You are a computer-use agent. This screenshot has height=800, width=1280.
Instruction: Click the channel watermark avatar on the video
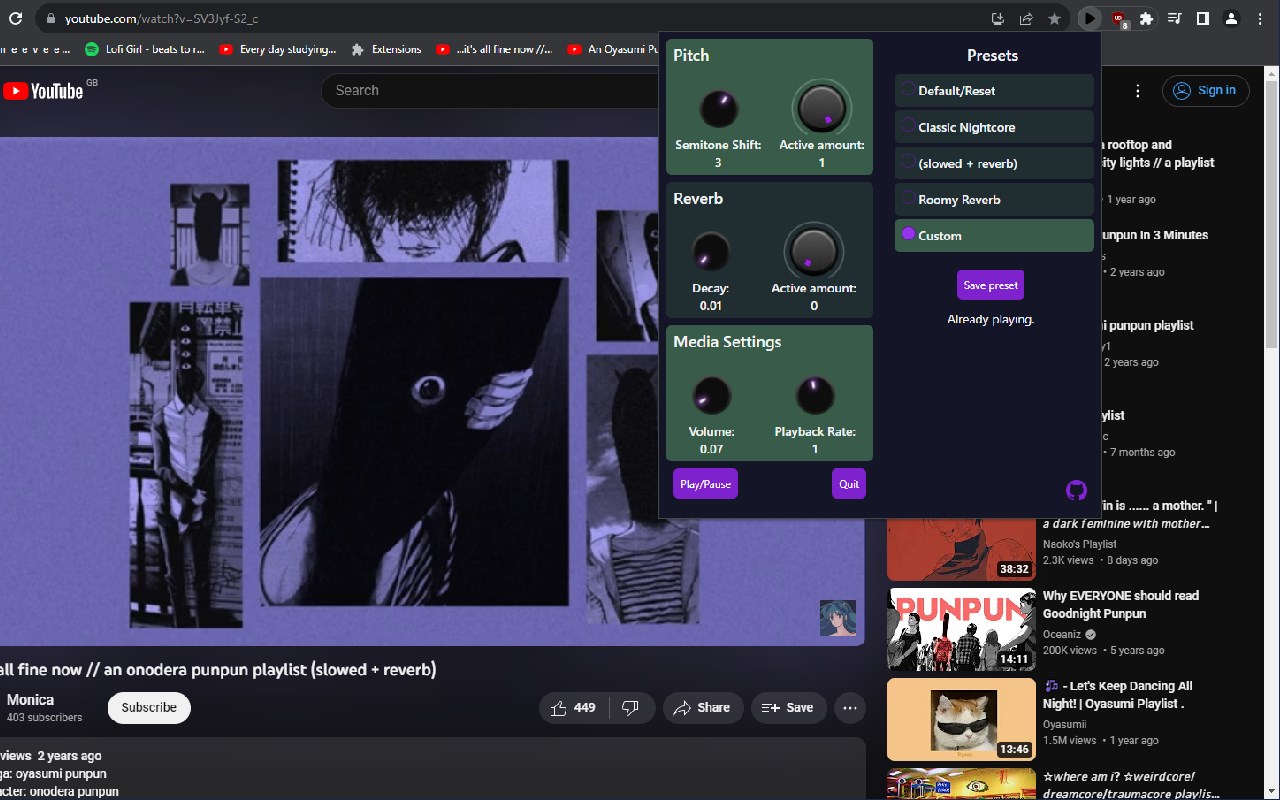[x=838, y=618]
